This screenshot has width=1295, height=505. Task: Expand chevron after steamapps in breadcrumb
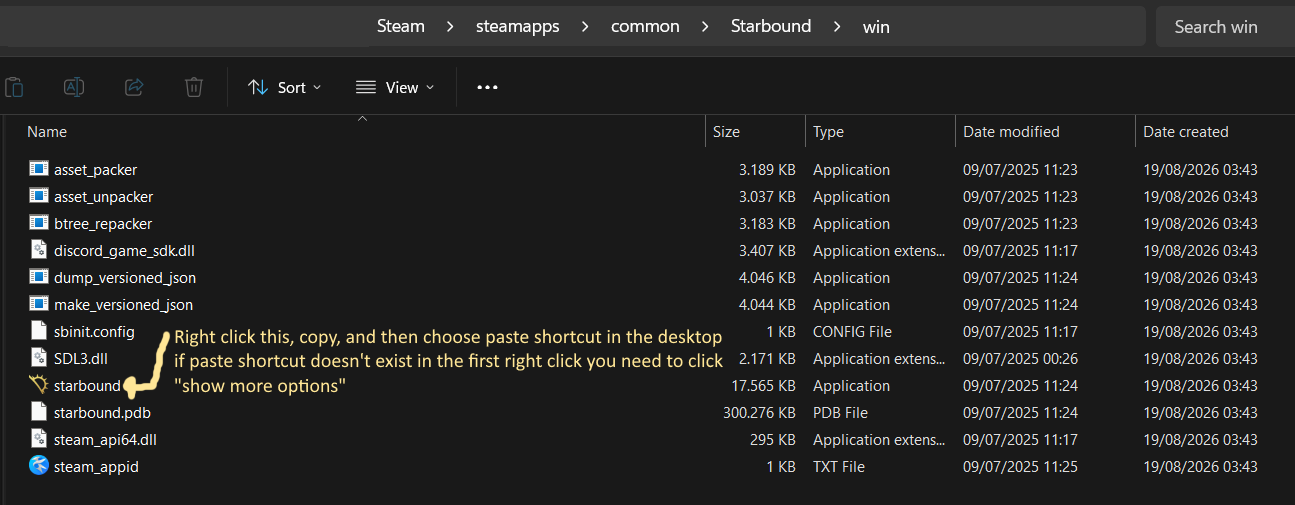tap(585, 27)
